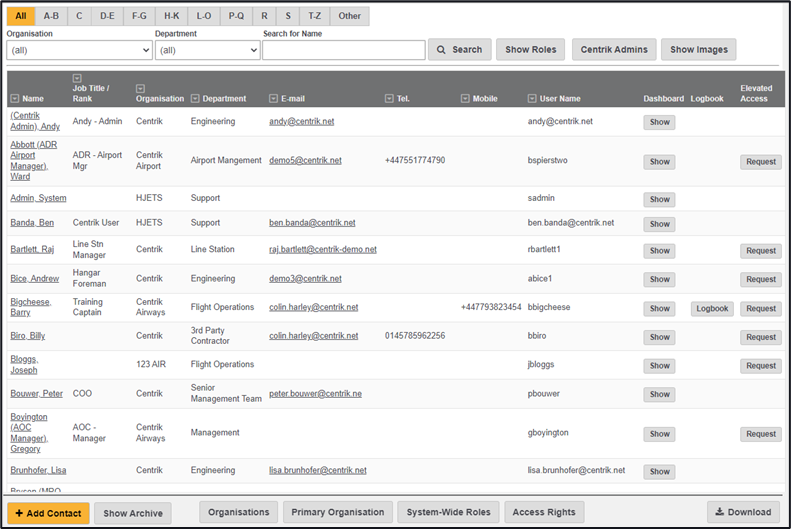Click the Add Contact button
The image size is (791, 529).
(x=48, y=513)
